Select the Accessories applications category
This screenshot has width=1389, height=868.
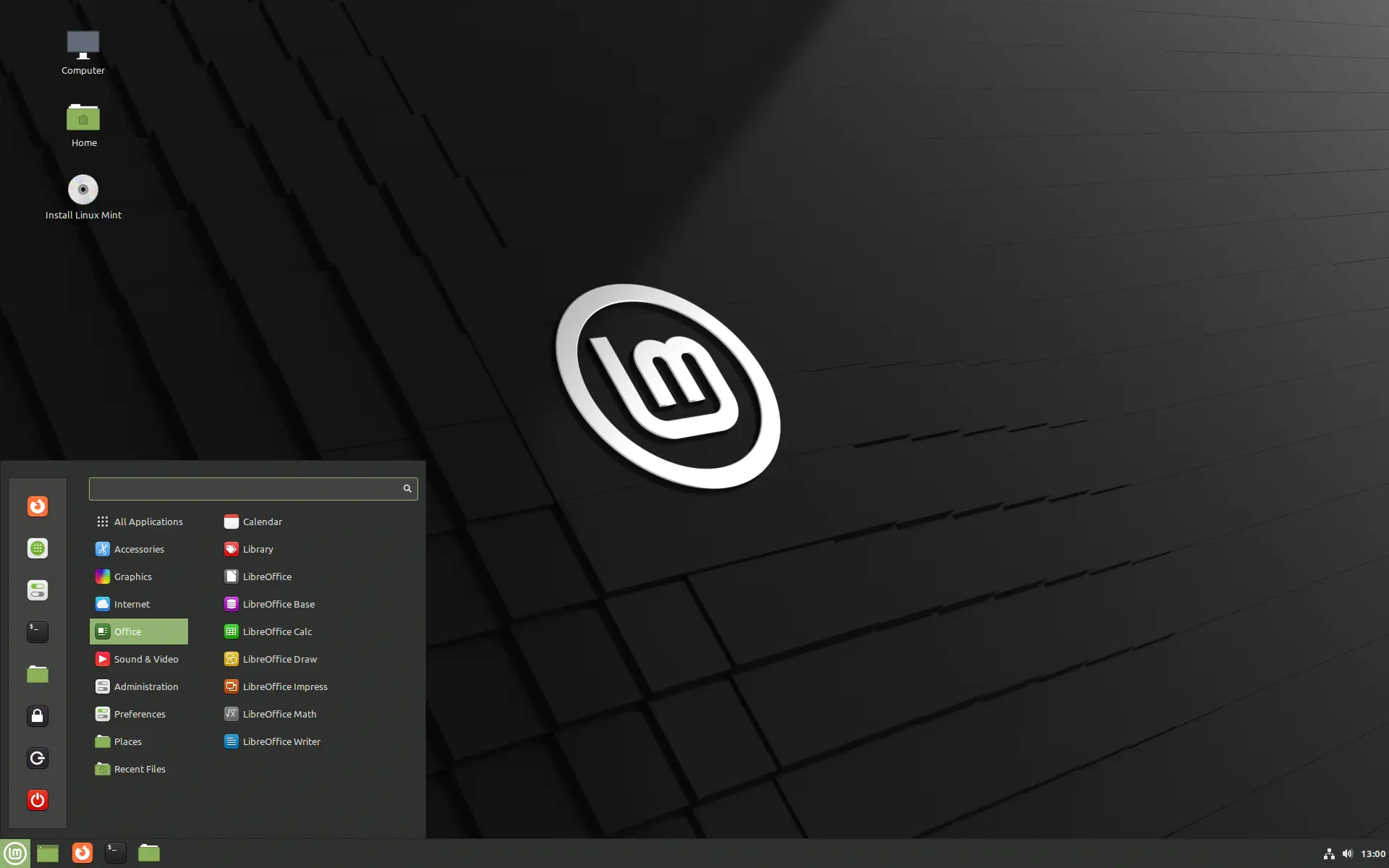click(139, 548)
